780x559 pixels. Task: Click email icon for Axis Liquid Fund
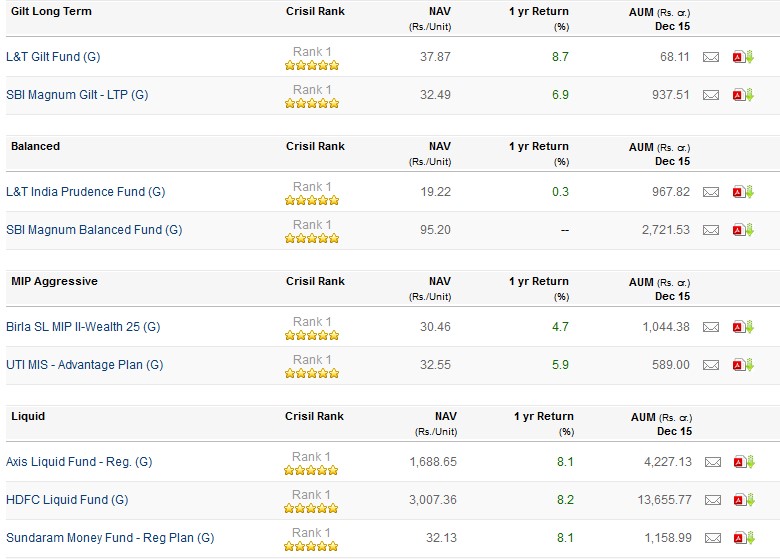[x=713, y=462]
